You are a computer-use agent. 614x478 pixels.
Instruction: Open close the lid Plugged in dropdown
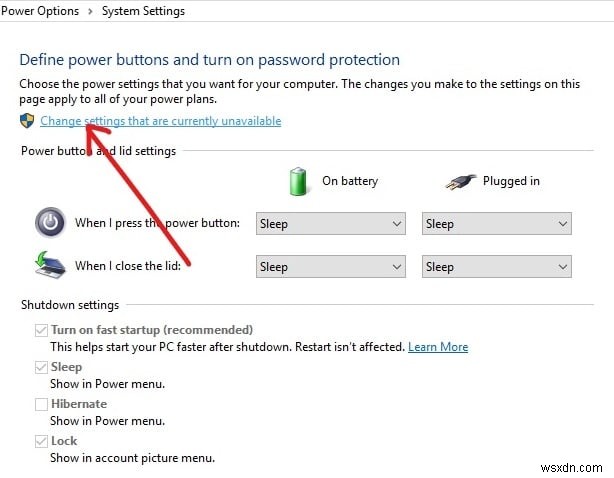[496, 267]
